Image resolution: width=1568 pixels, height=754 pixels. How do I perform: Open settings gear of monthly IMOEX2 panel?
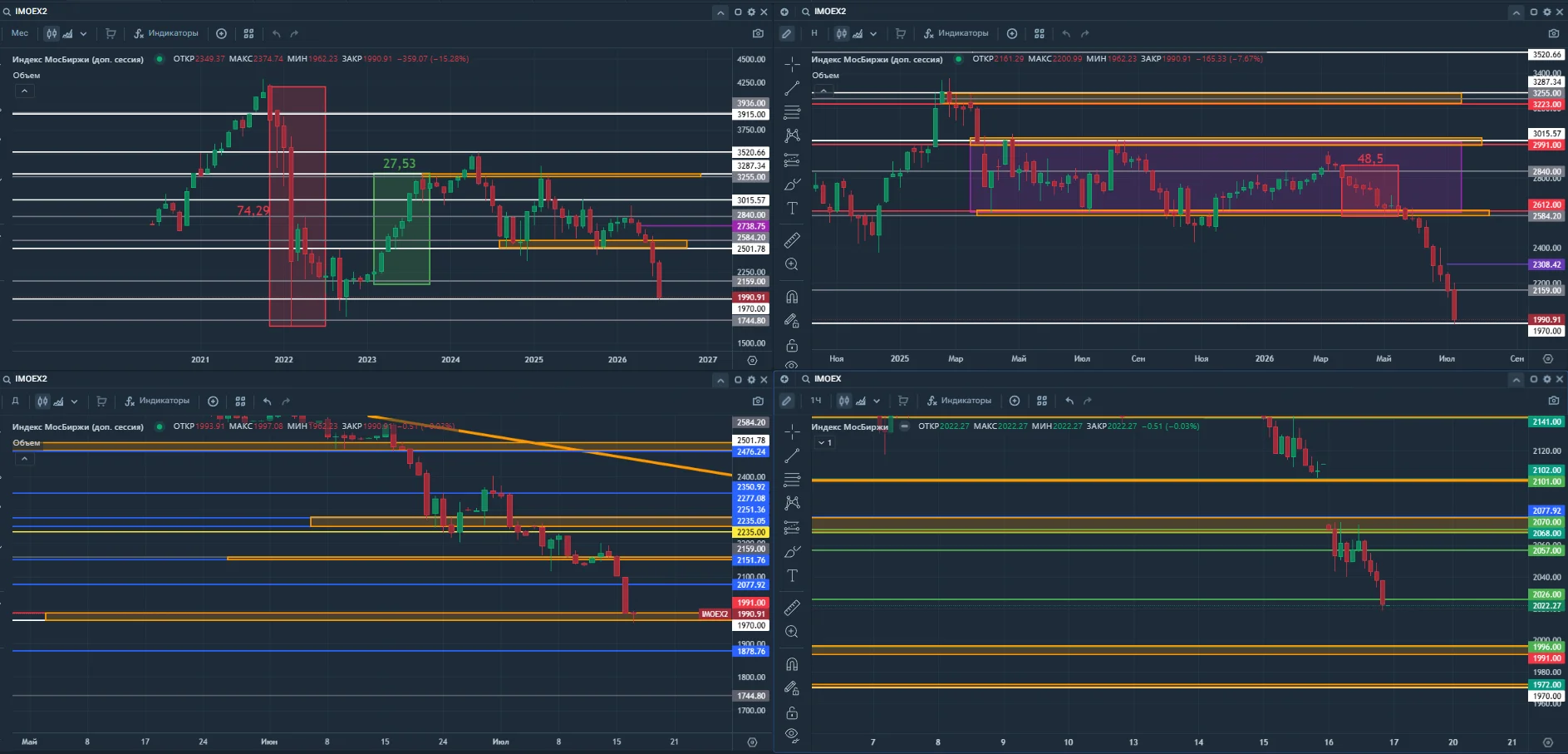tap(751, 12)
